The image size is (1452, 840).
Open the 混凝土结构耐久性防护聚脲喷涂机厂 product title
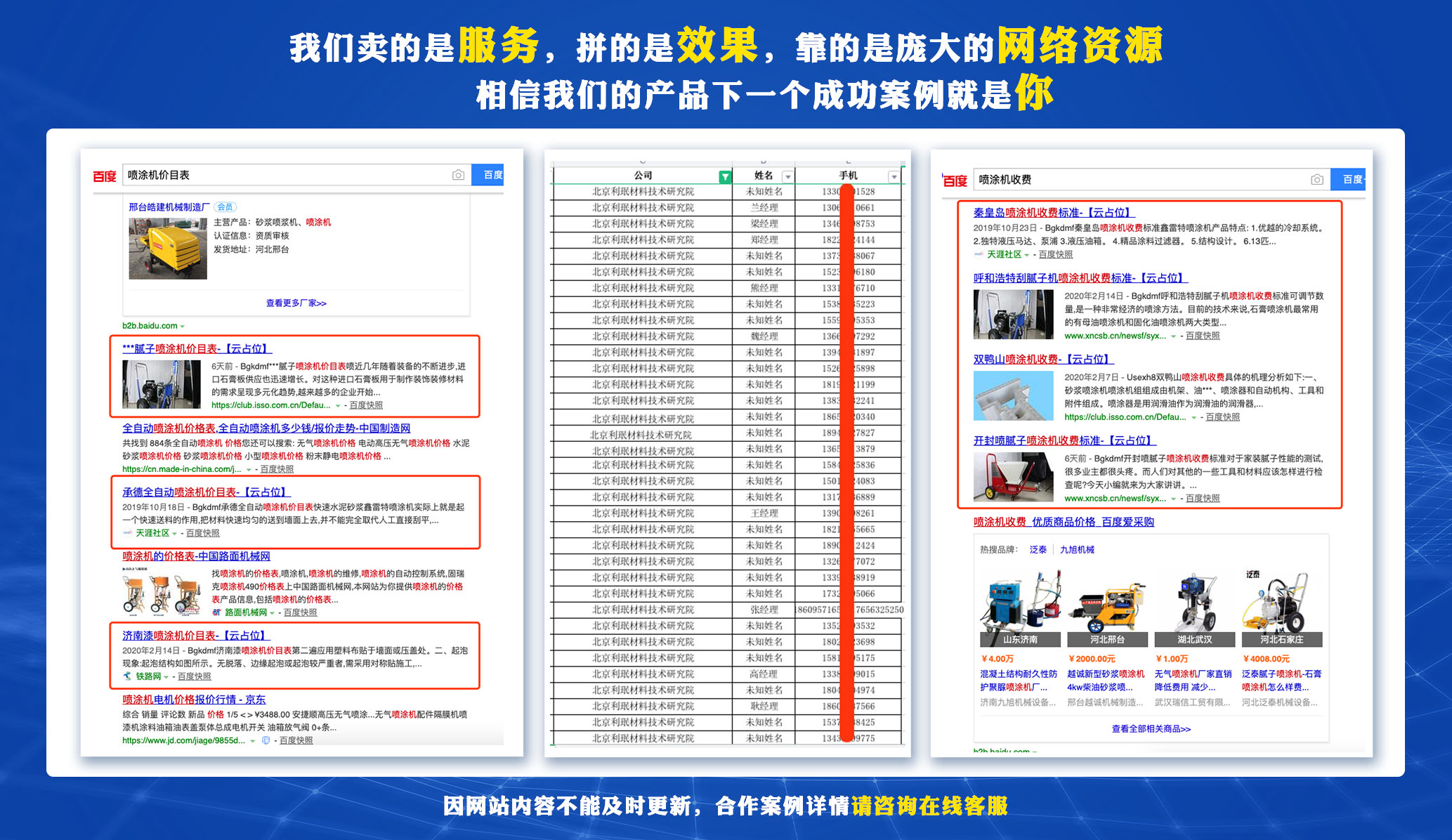1019,681
